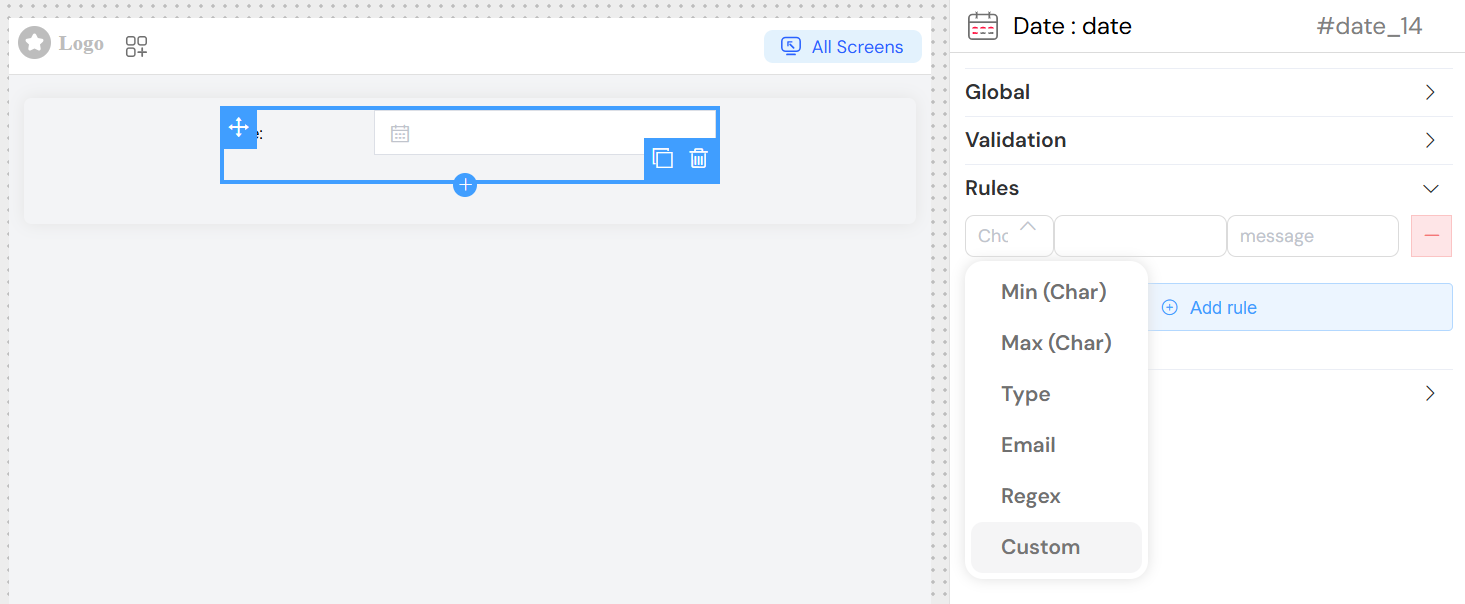The height and width of the screenshot is (604, 1465).
Task: Click the Date : date title text
Action: click(1072, 26)
